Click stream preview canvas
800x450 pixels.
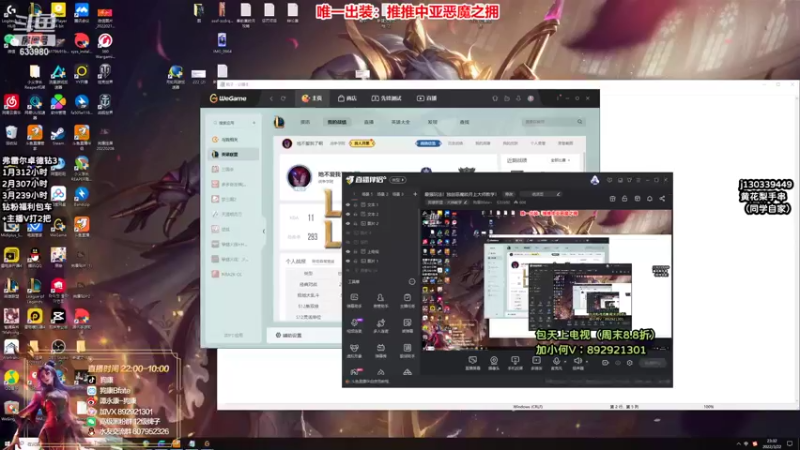[546, 280]
